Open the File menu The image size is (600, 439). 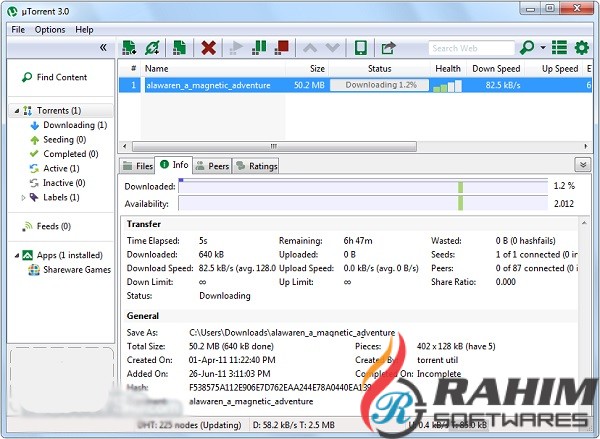18,29
